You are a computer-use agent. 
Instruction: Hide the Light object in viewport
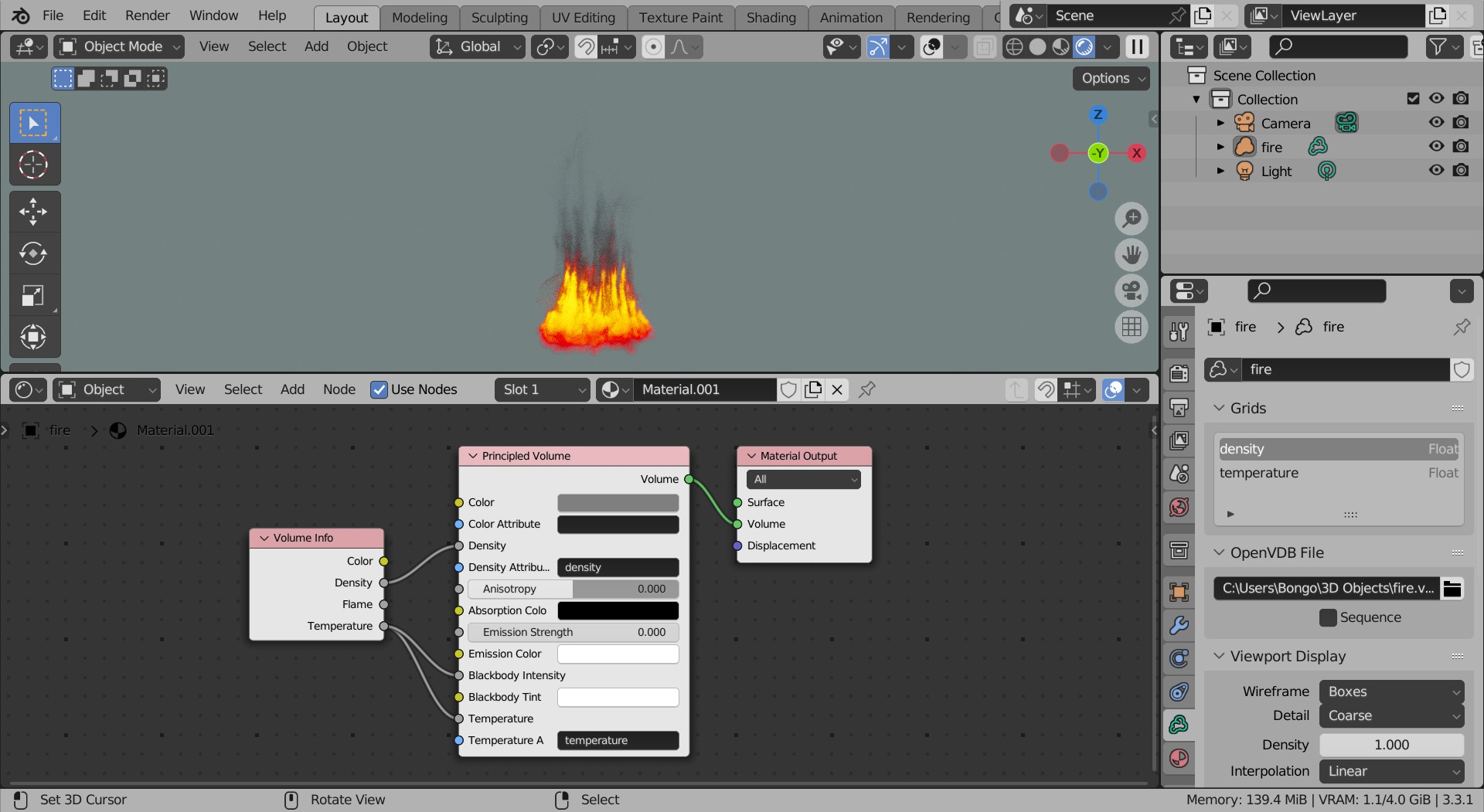(x=1436, y=170)
